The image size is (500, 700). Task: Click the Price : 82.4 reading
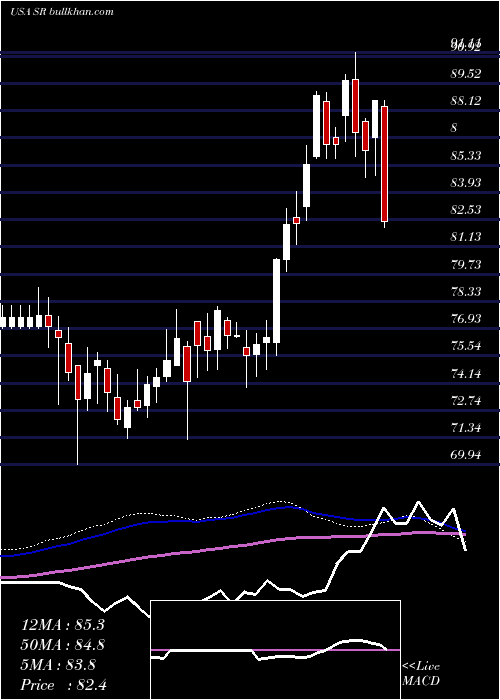(63, 685)
